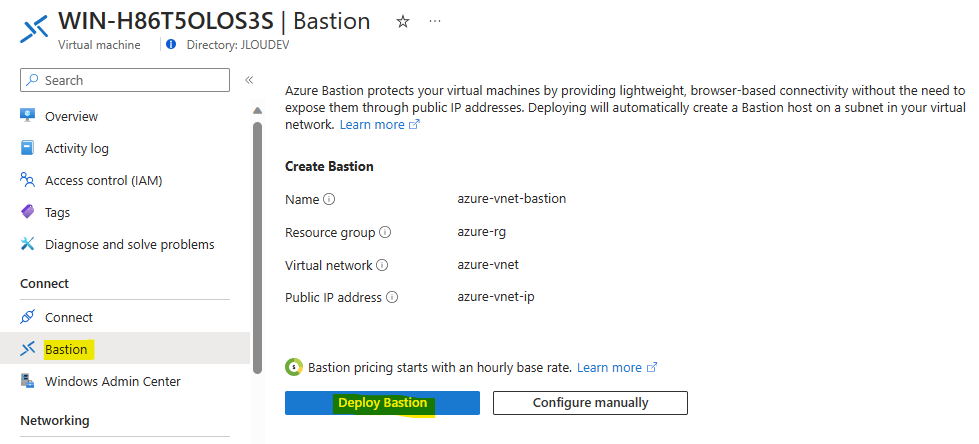Viewport: 979px width, 444px height.
Task: Open Learn more link about Azure Bastion
Action: 380,124
